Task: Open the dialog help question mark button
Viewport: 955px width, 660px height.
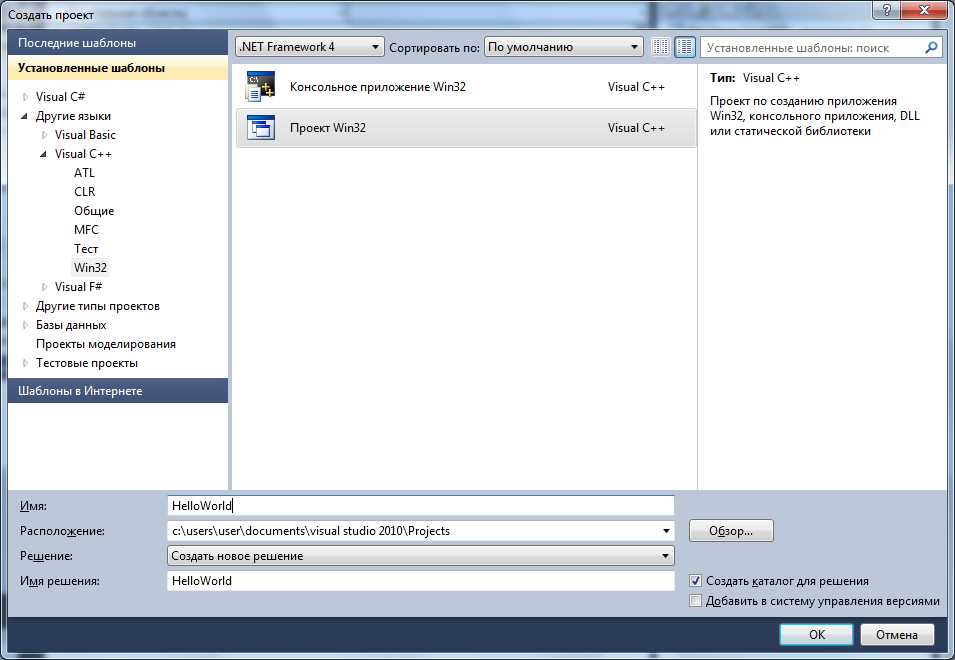Action: pos(887,10)
